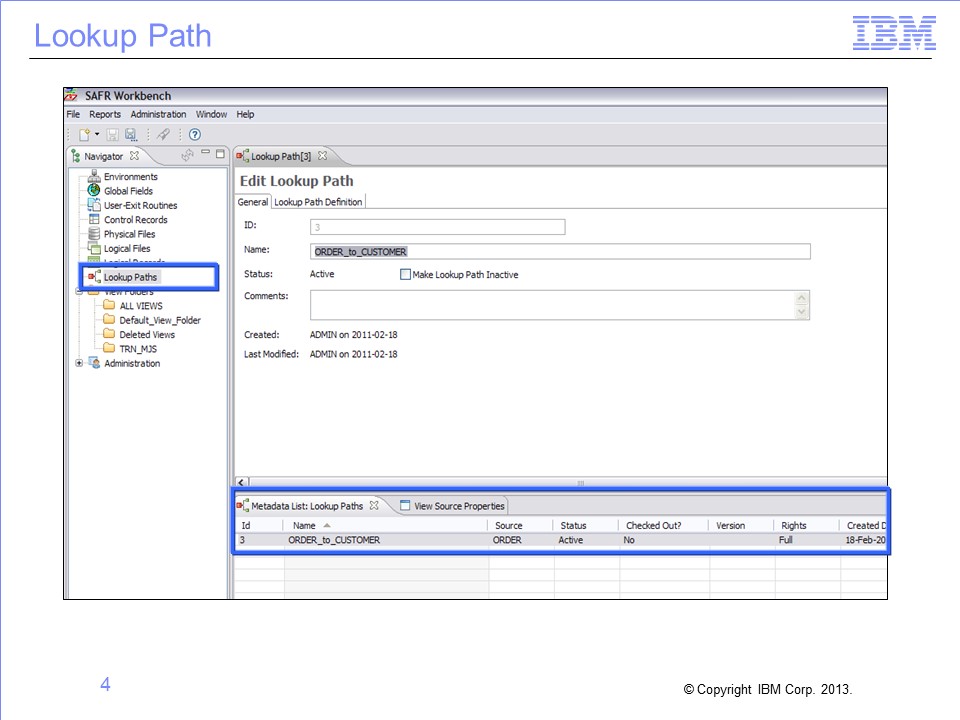Image resolution: width=960 pixels, height=720 pixels.
Task: Click inside the Comments text box
Action: 552,305
